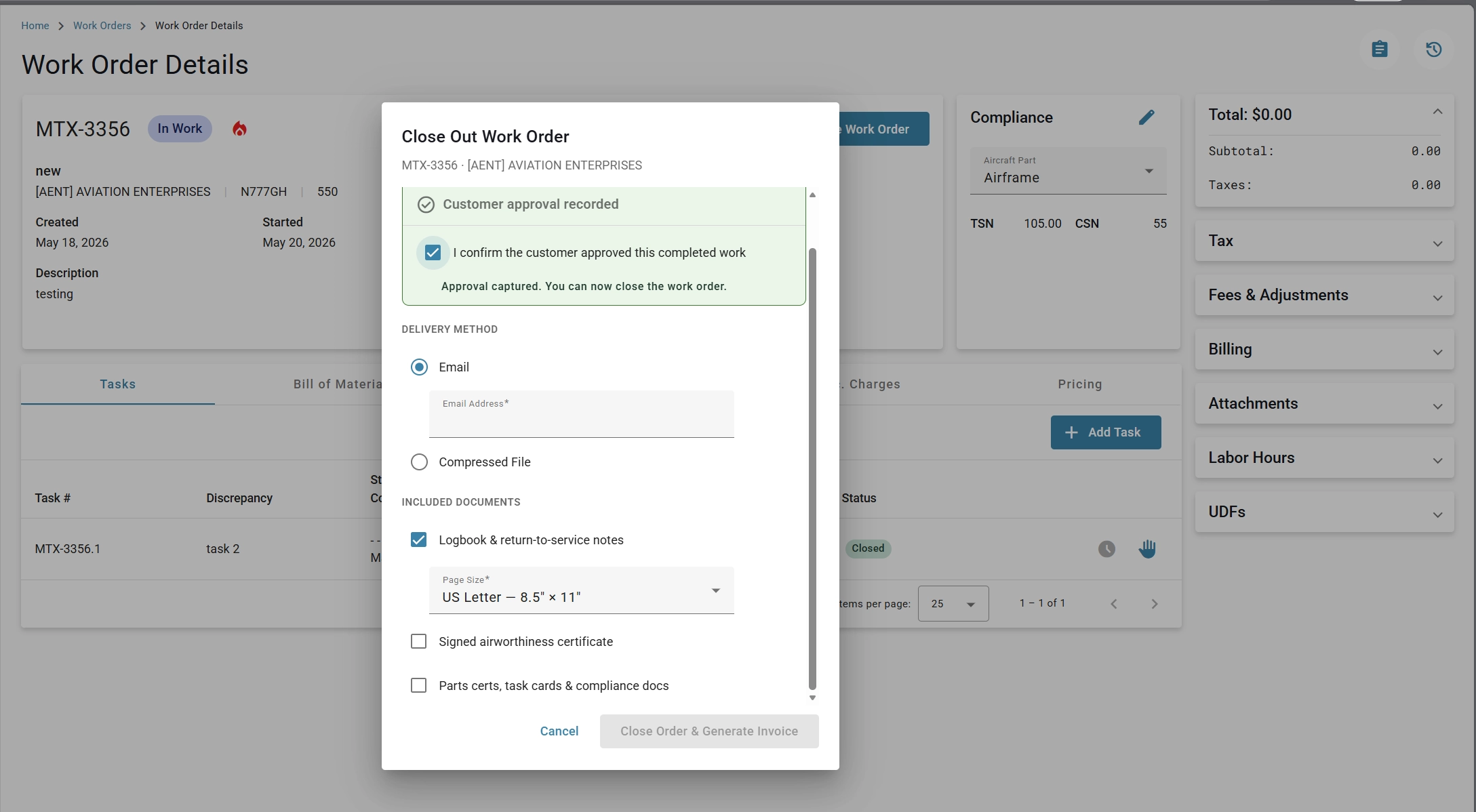Uncheck the customer approval confirmation checkbox
Viewport: 1476px width, 812px height.
click(x=433, y=253)
